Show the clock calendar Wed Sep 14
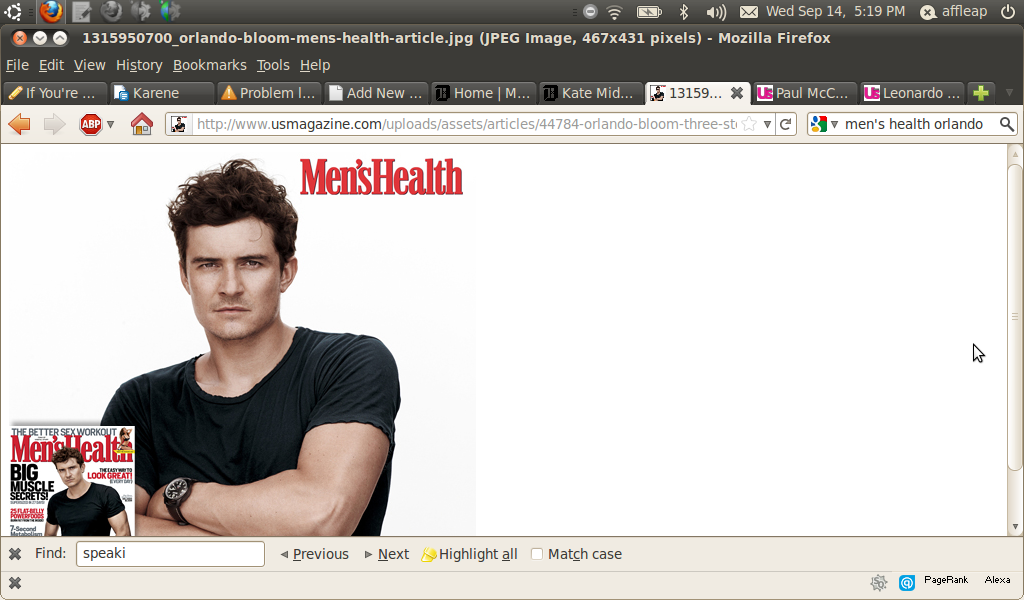 [835, 11]
